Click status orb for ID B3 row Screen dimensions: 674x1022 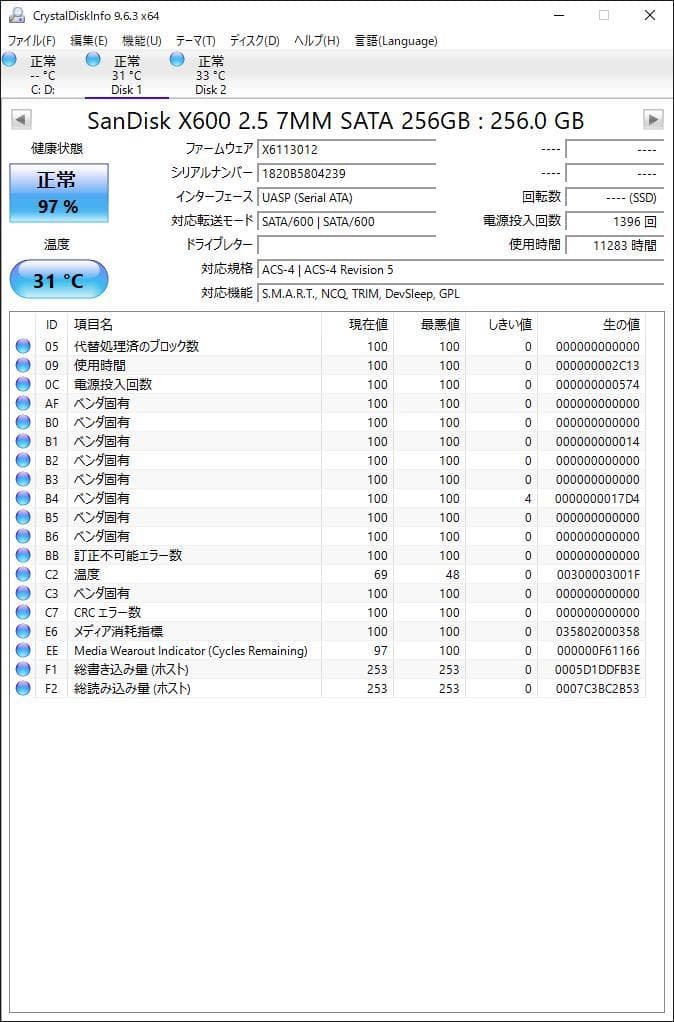click(x=23, y=479)
